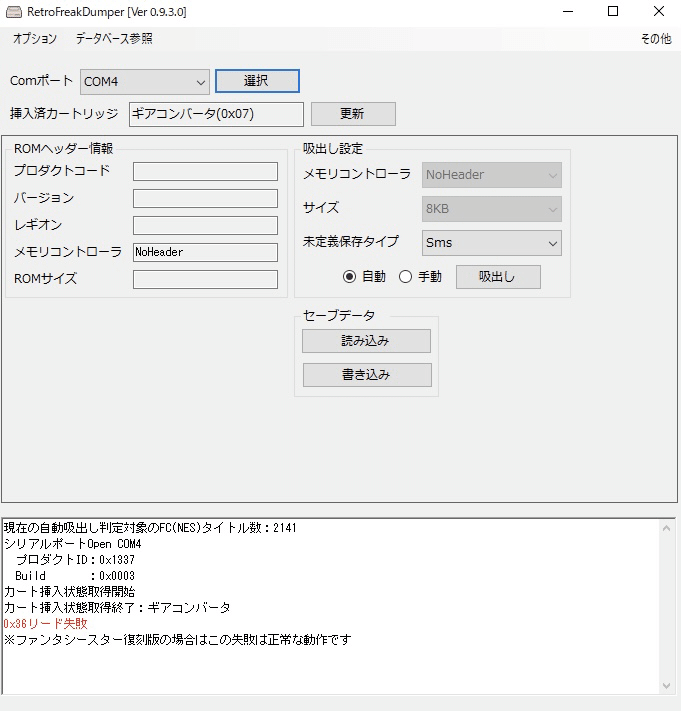681x711 pixels.
Task: Click the 挿入済カートリッジ field showing ギアコンバータ(0x07)
Action: point(216,114)
